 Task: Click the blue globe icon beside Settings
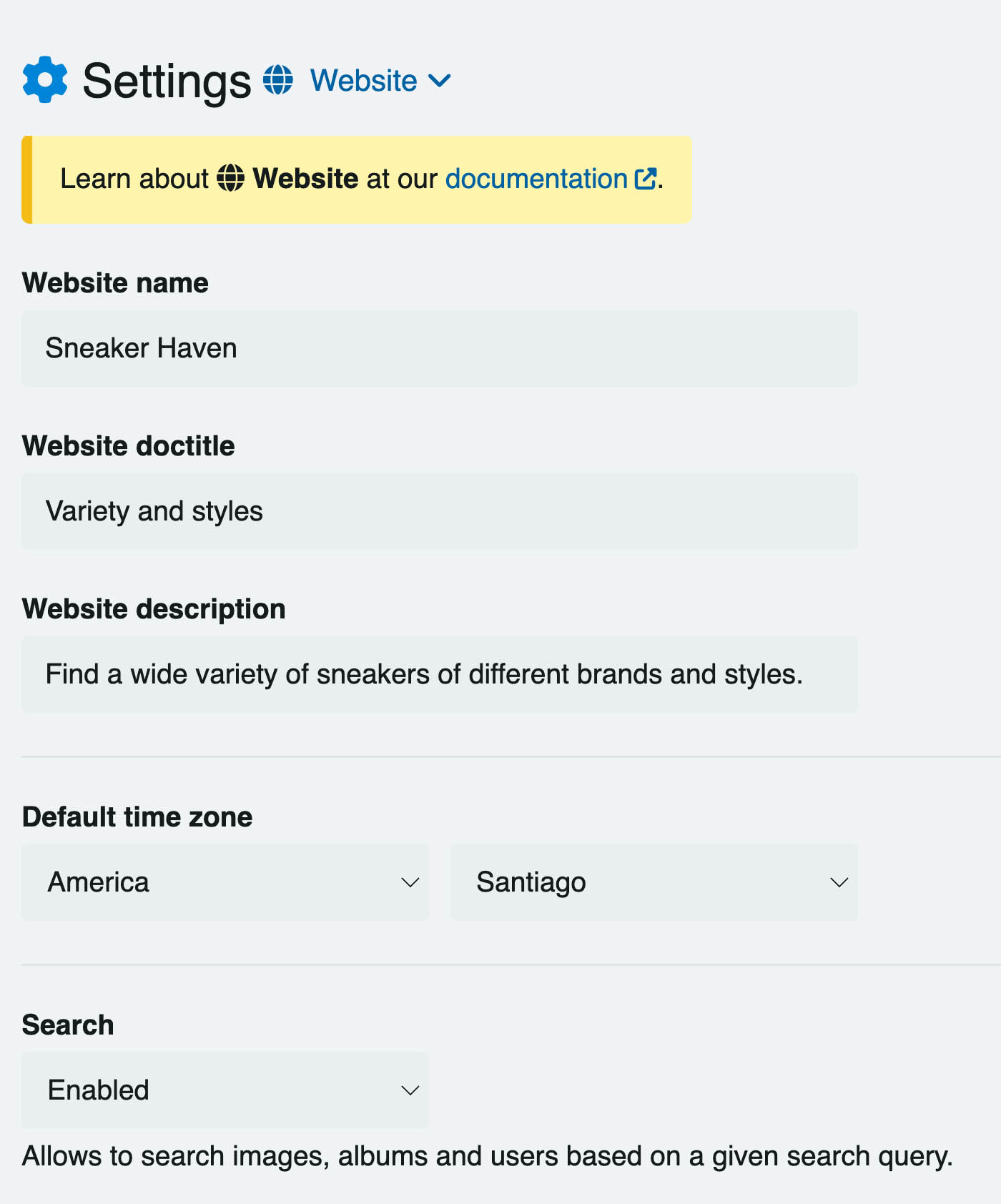click(x=278, y=79)
